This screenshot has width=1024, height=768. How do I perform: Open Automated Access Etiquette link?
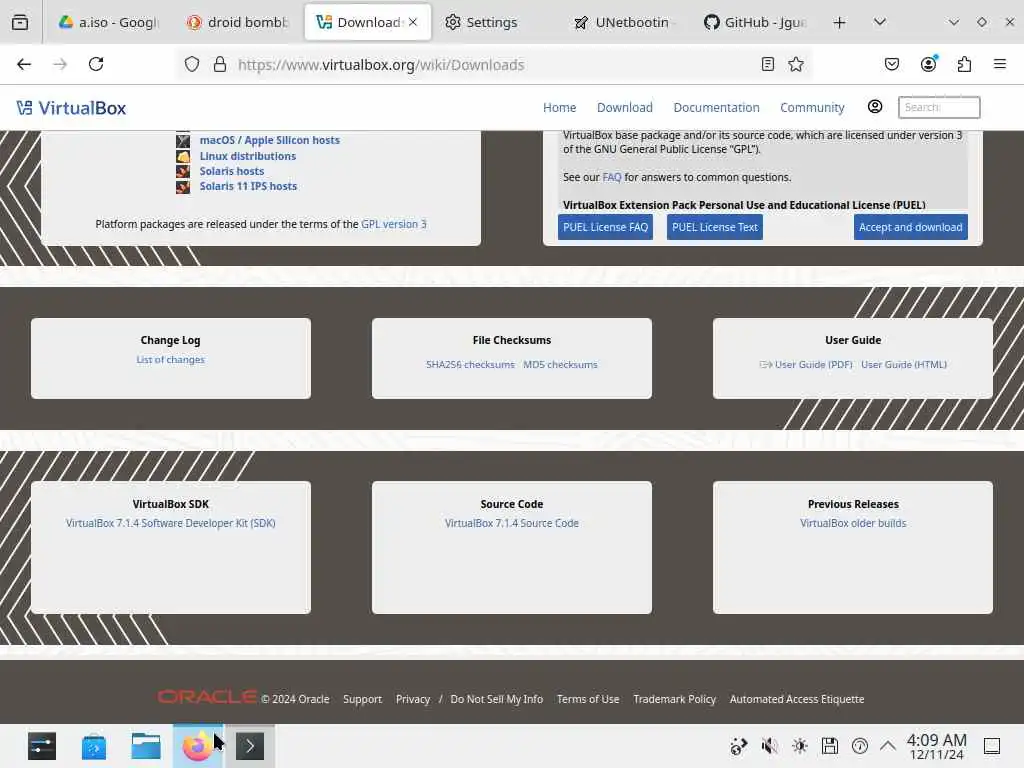pos(797,699)
